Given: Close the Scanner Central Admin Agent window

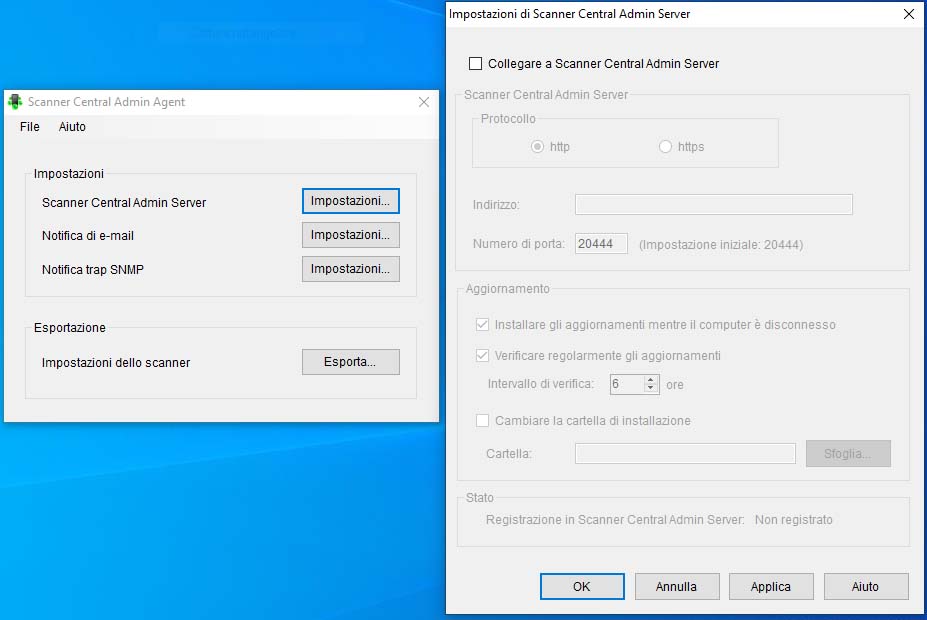Looking at the screenshot, I should 424,102.
